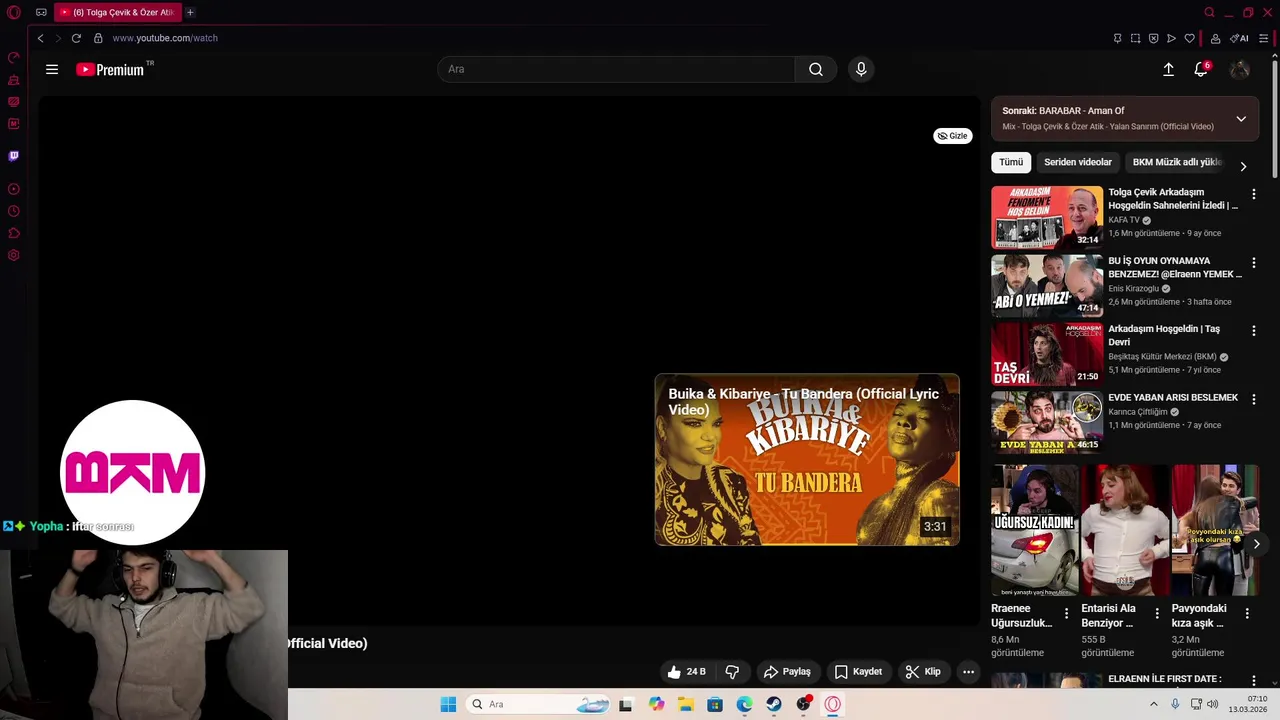Viewport: 1280px width, 720px height.
Task: Select Seriden videolar filter chip
Action: [x=1078, y=162]
